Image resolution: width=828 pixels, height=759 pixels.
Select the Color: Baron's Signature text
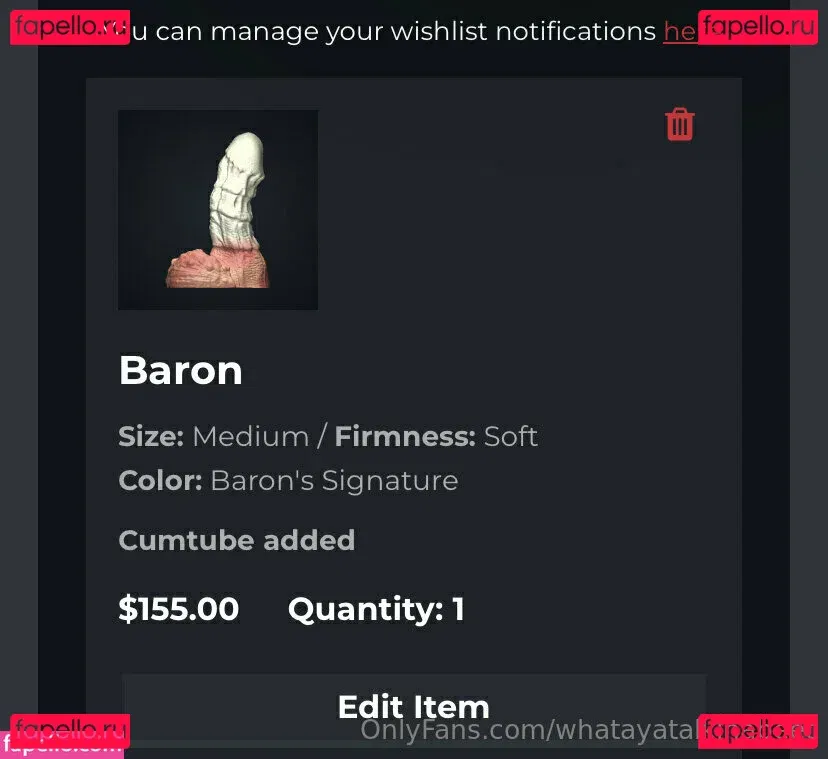point(288,481)
